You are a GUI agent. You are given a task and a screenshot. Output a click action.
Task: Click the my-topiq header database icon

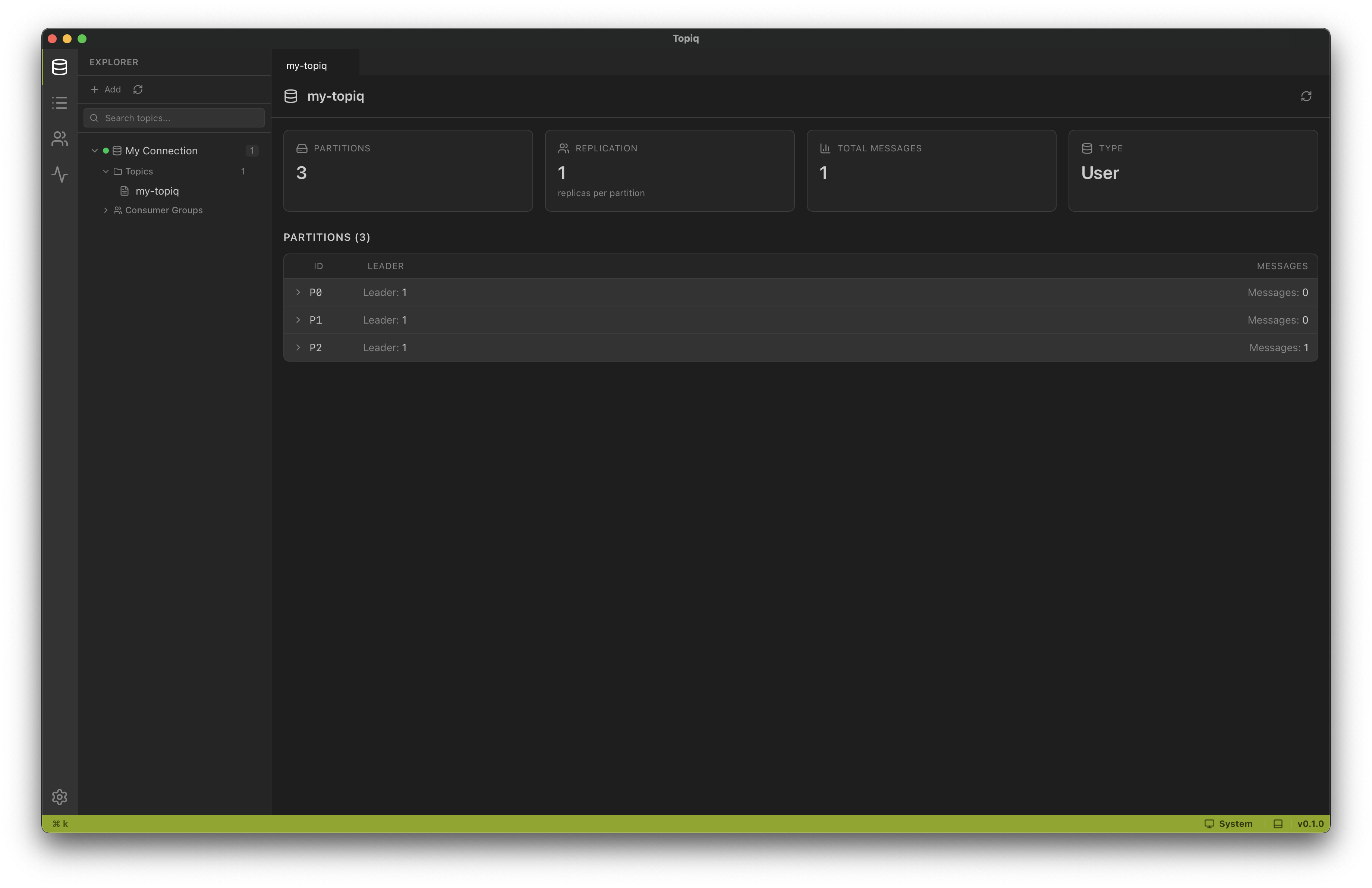click(x=291, y=96)
